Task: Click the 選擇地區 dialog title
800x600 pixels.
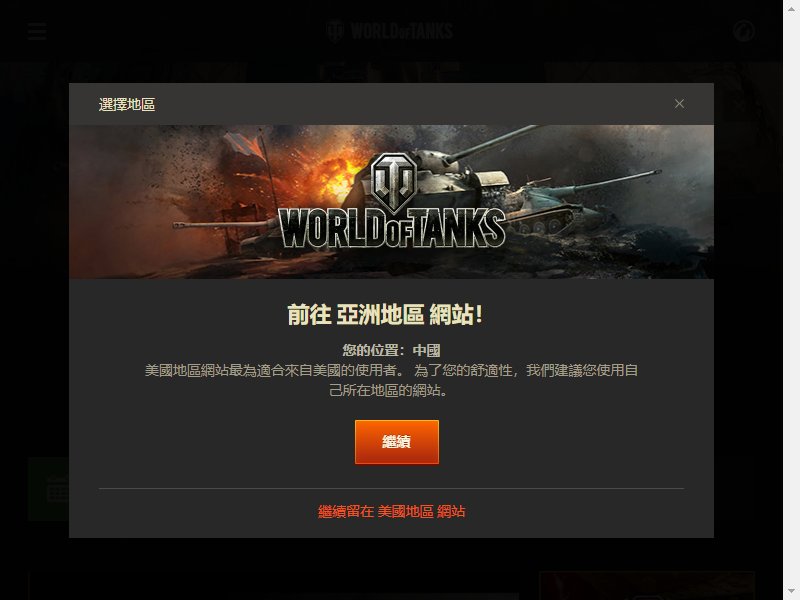Action: coord(127,105)
